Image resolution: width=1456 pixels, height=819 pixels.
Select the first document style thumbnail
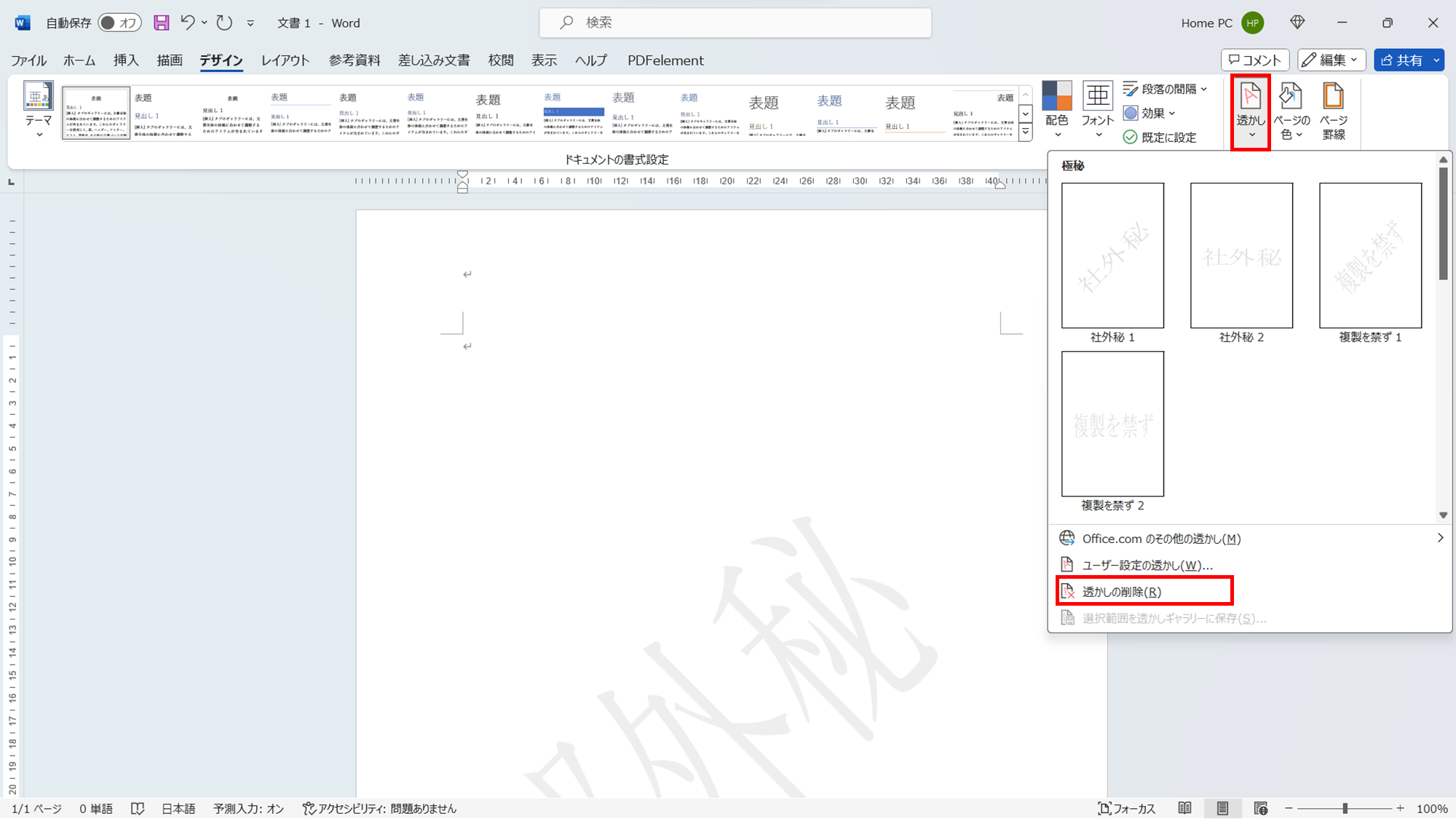click(96, 114)
